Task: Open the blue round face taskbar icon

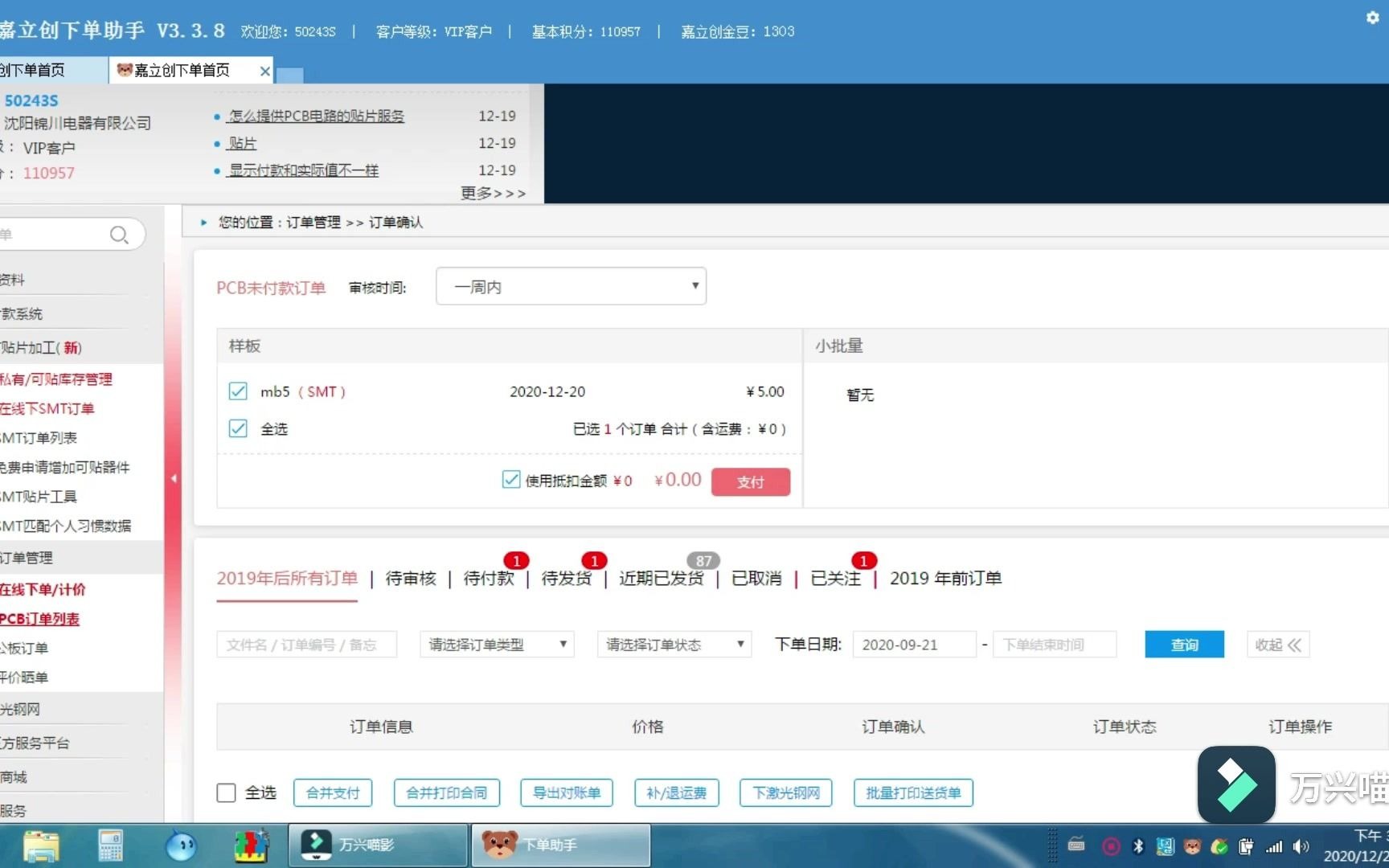Action: [x=181, y=845]
